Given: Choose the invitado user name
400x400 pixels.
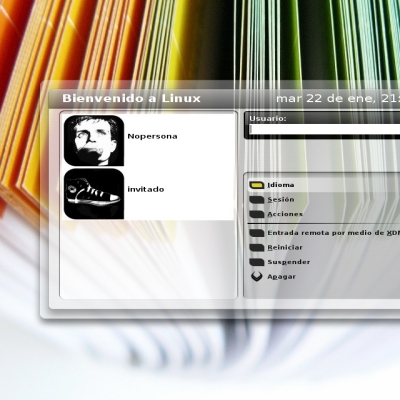Looking at the screenshot, I should [146, 189].
